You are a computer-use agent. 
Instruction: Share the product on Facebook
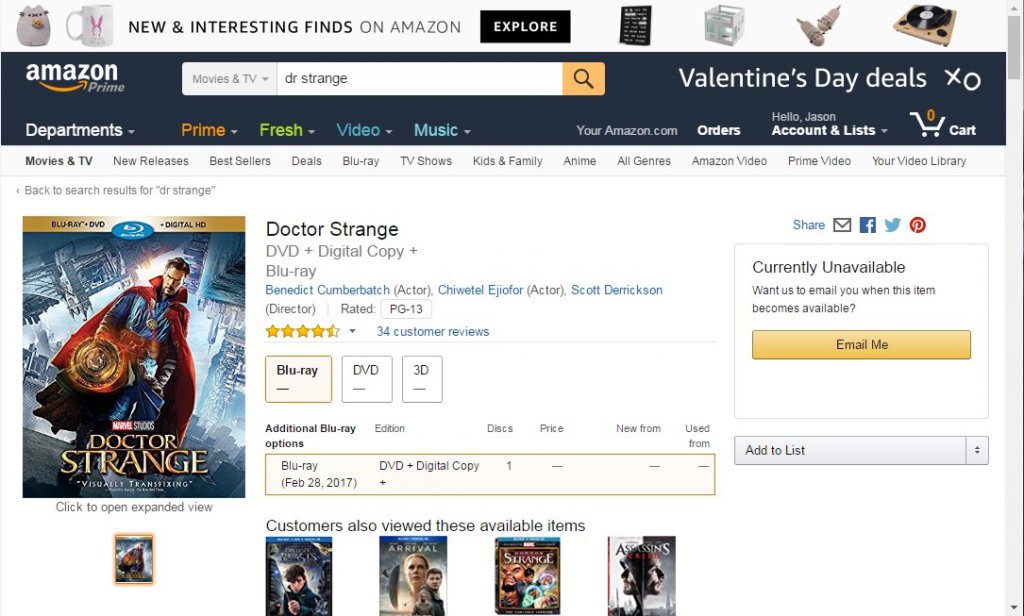(867, 225)
